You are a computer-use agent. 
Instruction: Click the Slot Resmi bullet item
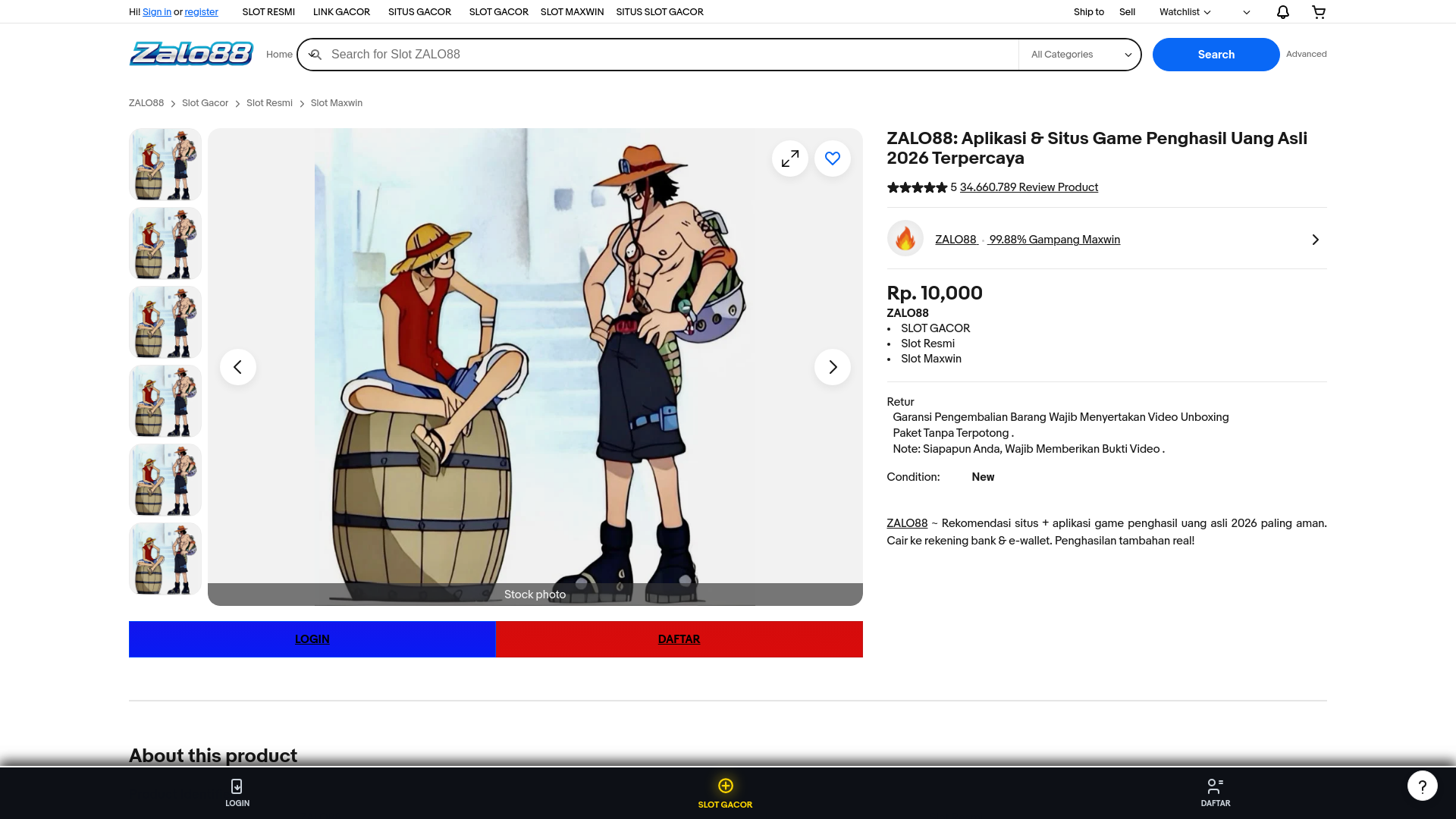click(927, 344)
